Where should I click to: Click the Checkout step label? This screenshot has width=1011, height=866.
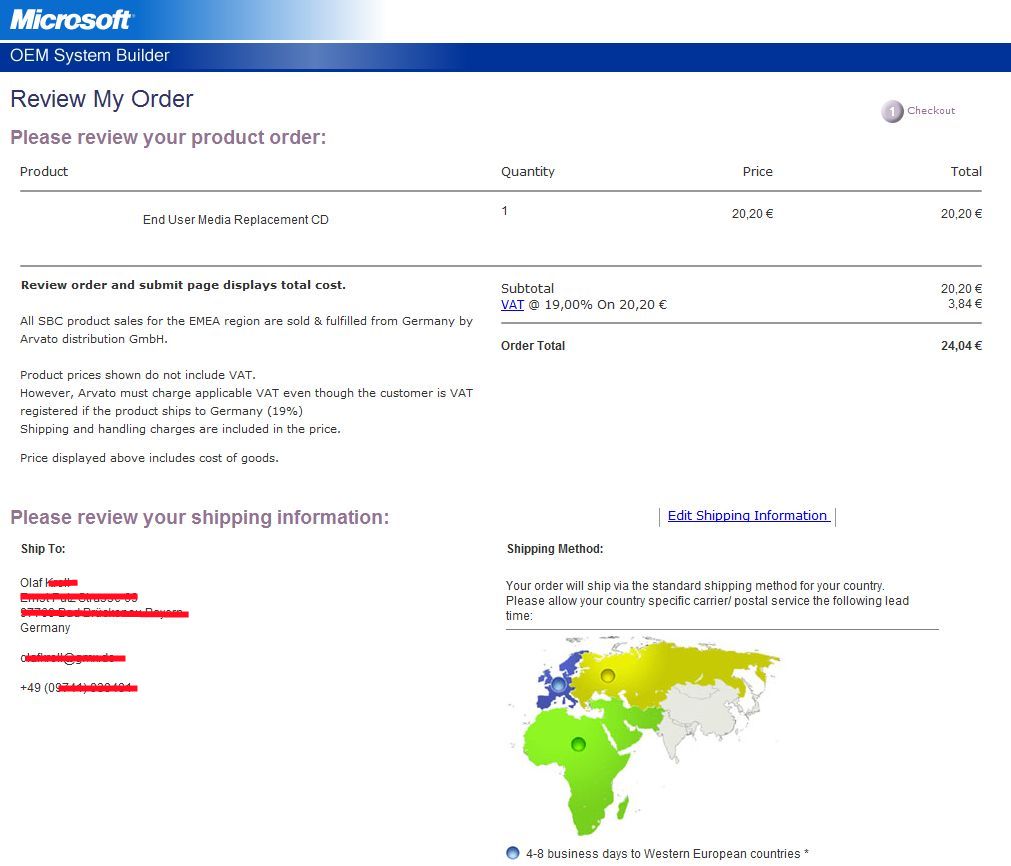931,111
